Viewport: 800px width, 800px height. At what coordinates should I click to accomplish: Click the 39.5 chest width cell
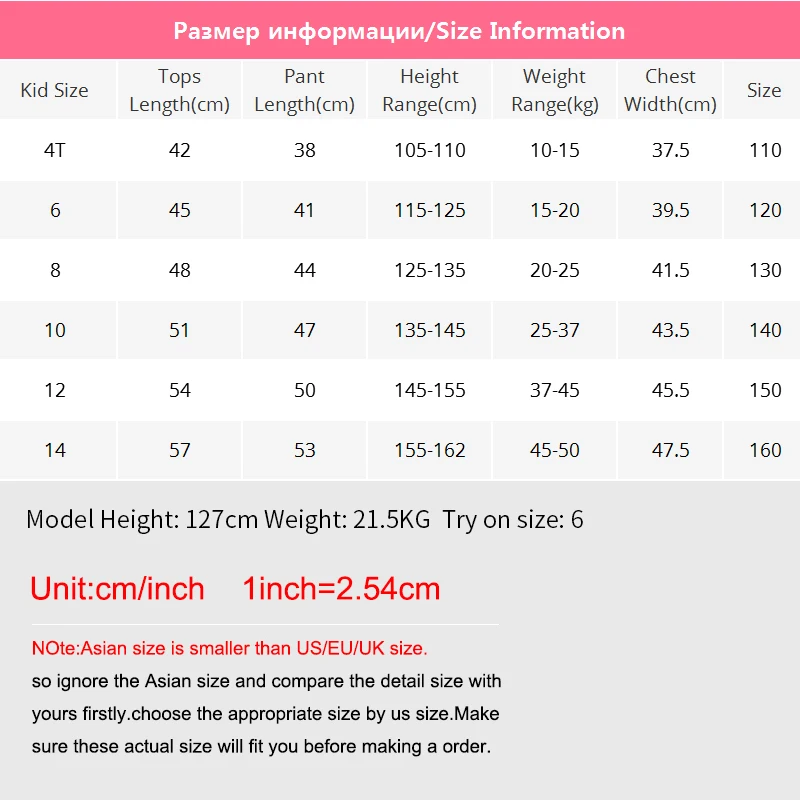coord(670,210)
